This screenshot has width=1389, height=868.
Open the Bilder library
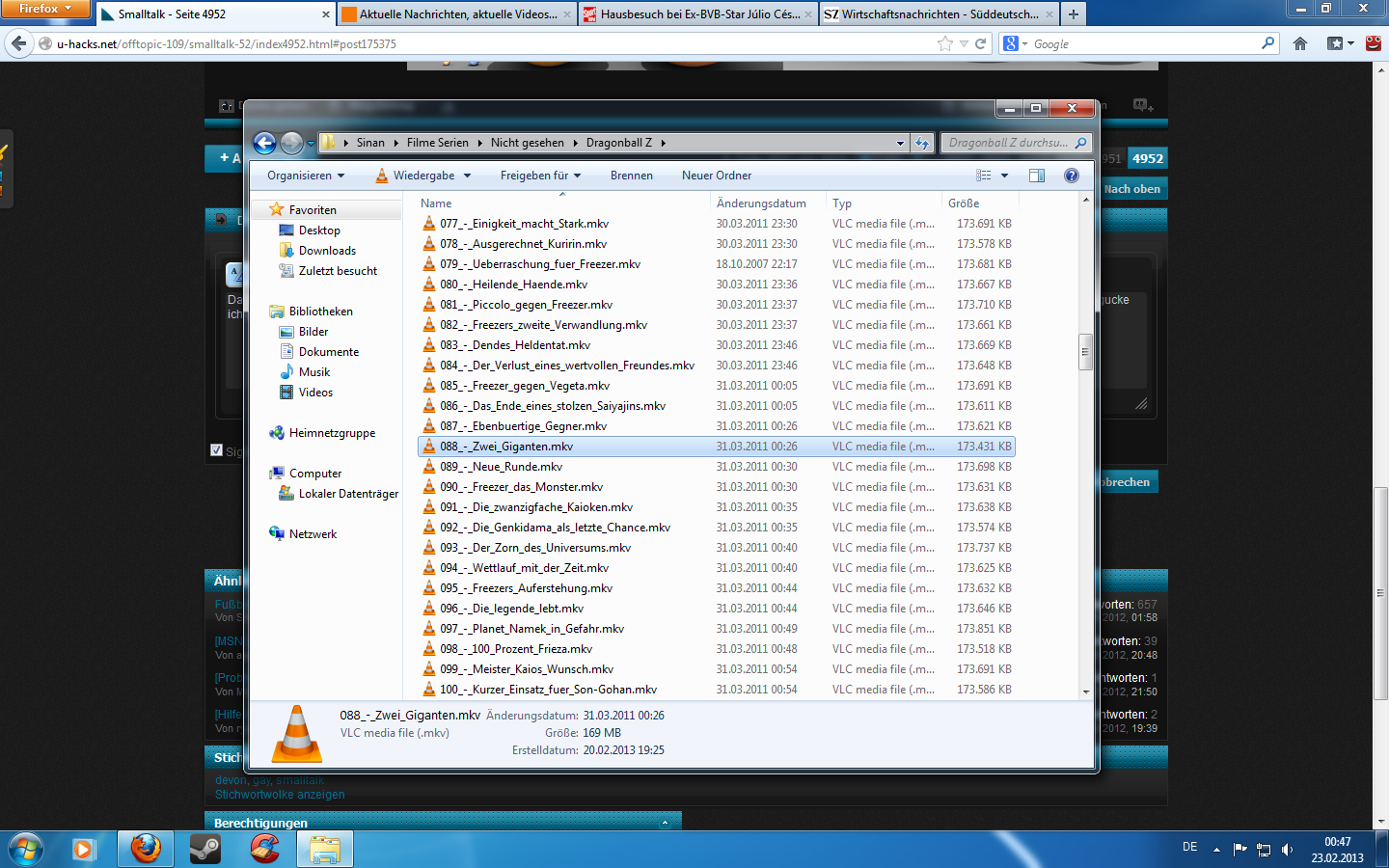tap(313, 332)
